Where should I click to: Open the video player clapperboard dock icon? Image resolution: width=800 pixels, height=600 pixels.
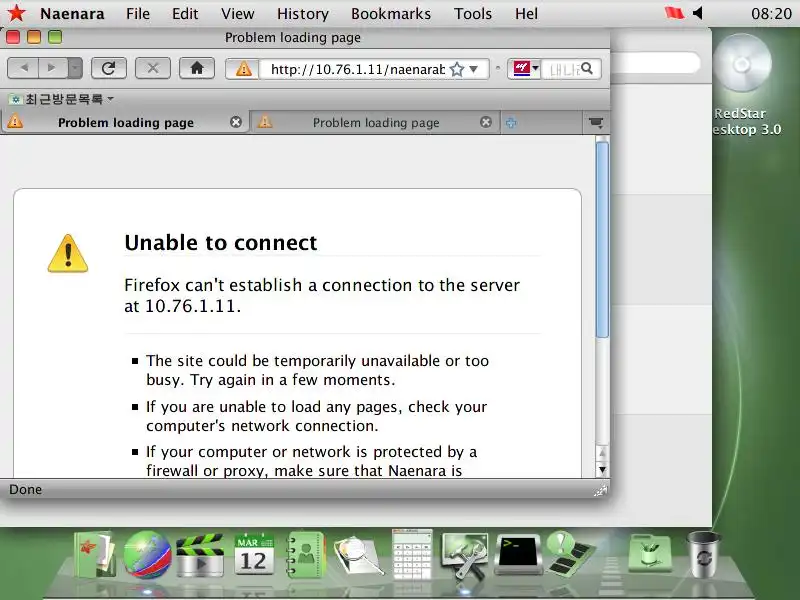(x=200, y=556)
